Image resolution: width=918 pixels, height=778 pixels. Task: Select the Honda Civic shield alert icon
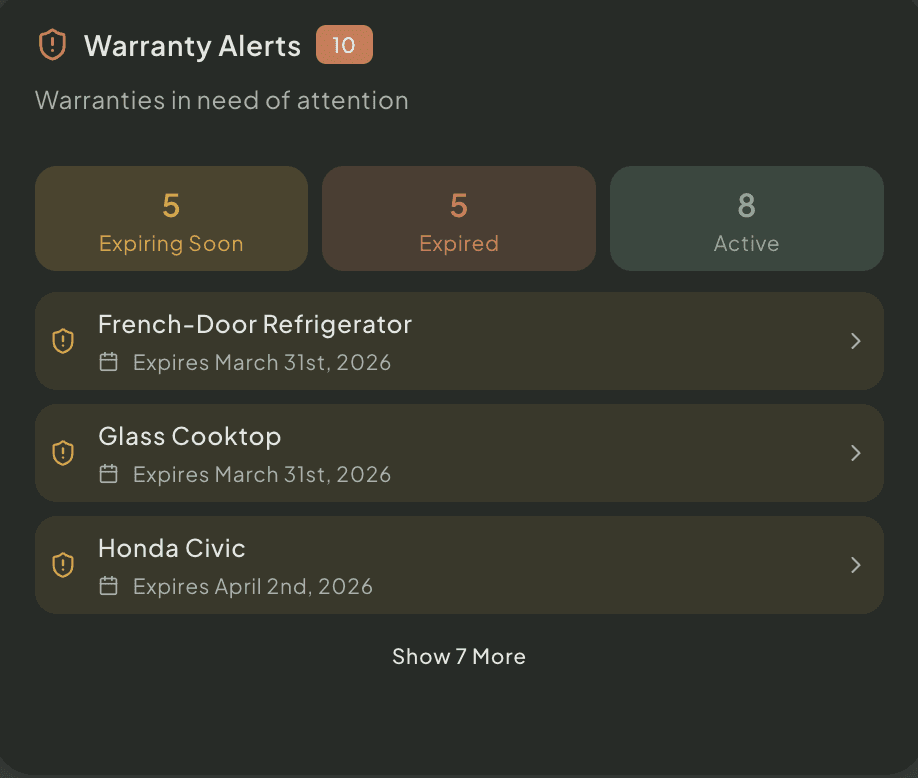pyautogui.click(x=63, y=565)
